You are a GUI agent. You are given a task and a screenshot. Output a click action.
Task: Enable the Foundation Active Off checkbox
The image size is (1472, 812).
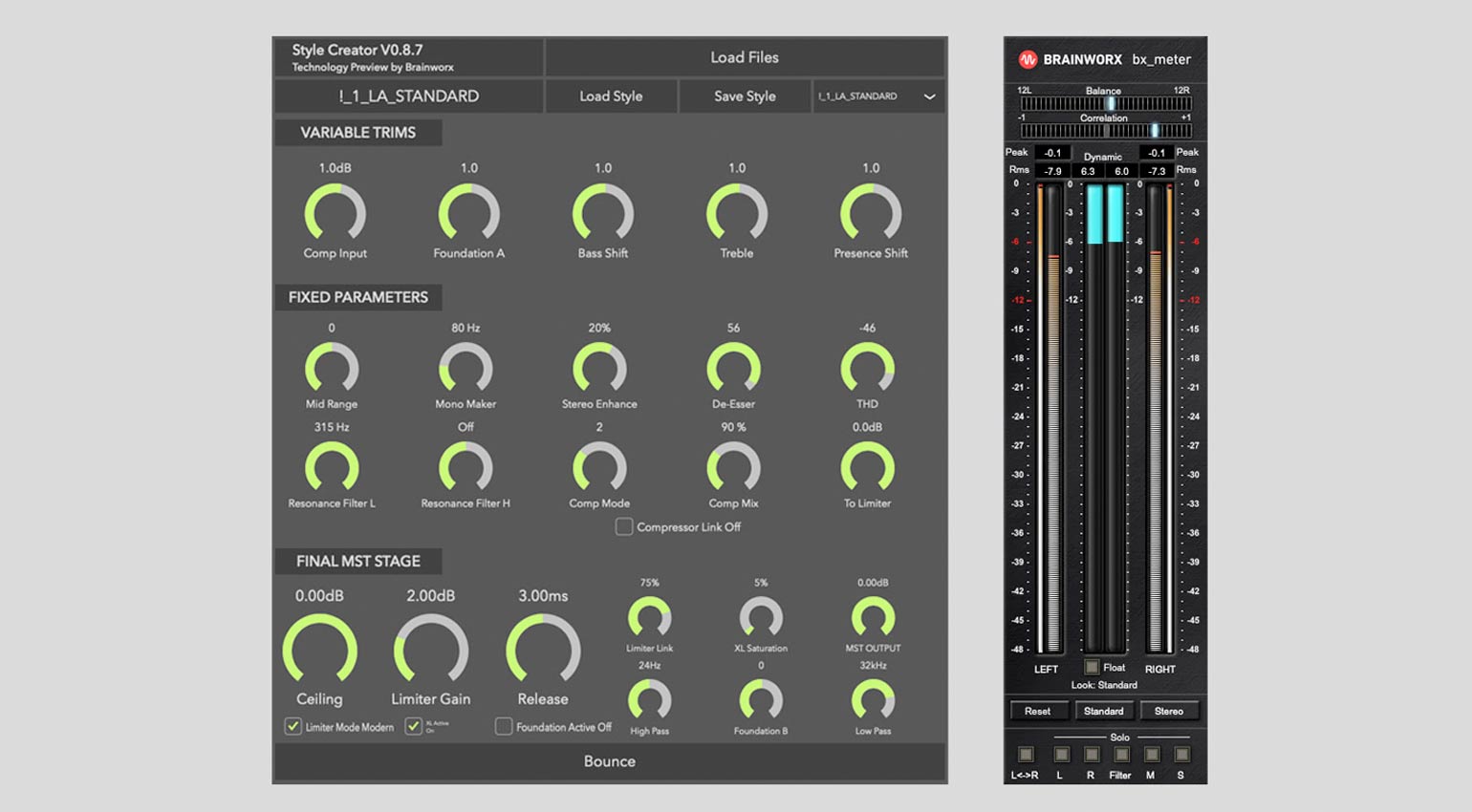click(504, 726)
